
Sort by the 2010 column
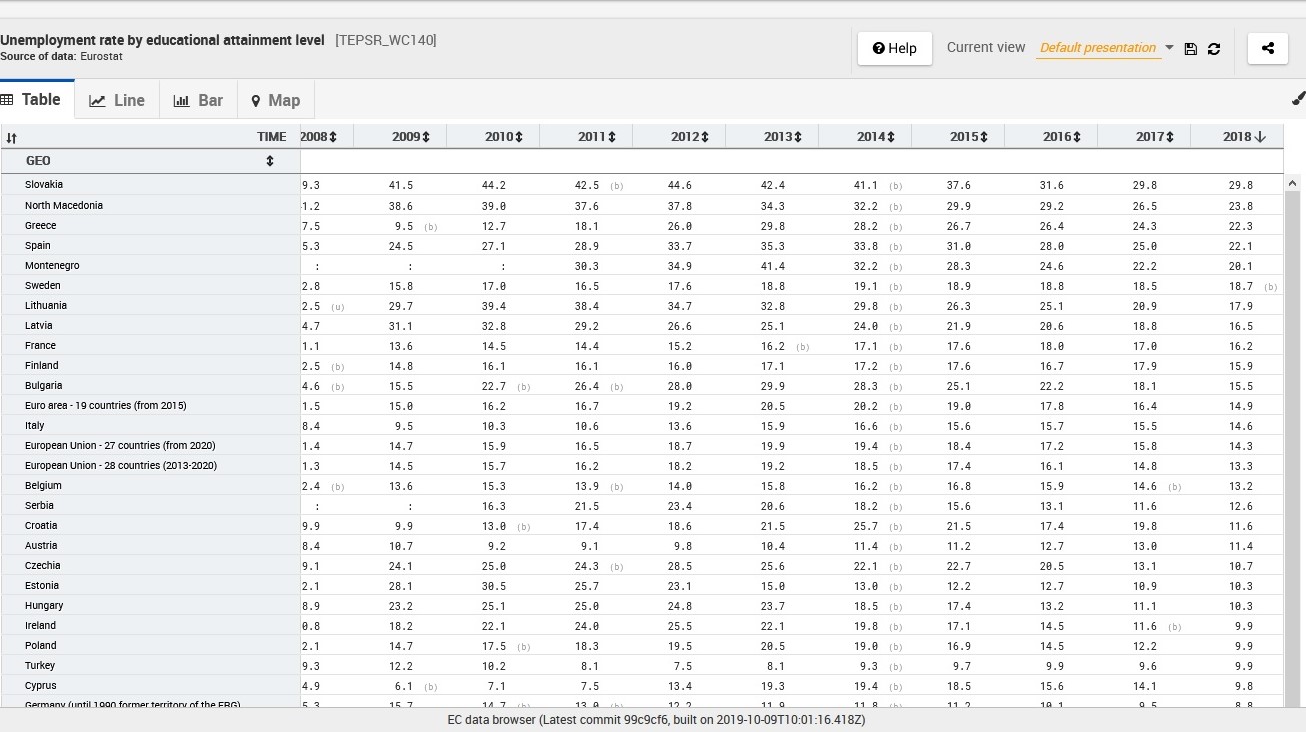(x=518, y=137)
